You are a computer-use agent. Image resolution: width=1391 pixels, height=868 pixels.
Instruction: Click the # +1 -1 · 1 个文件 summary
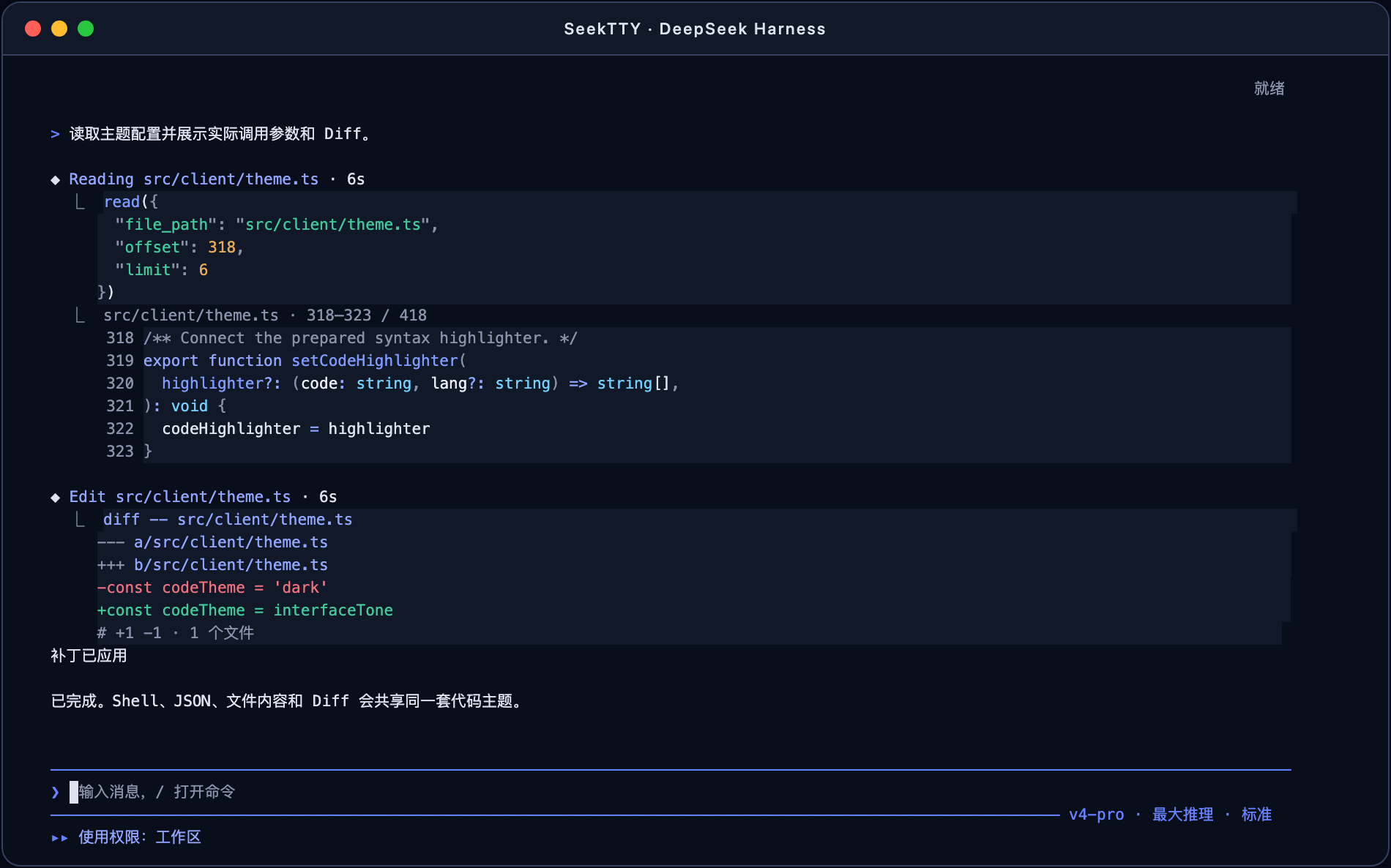tap(176, 633)
